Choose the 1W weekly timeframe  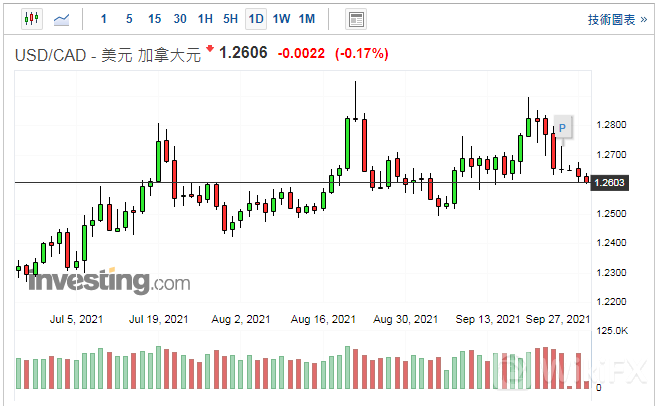pyautogui.click(x=281, y=19)
